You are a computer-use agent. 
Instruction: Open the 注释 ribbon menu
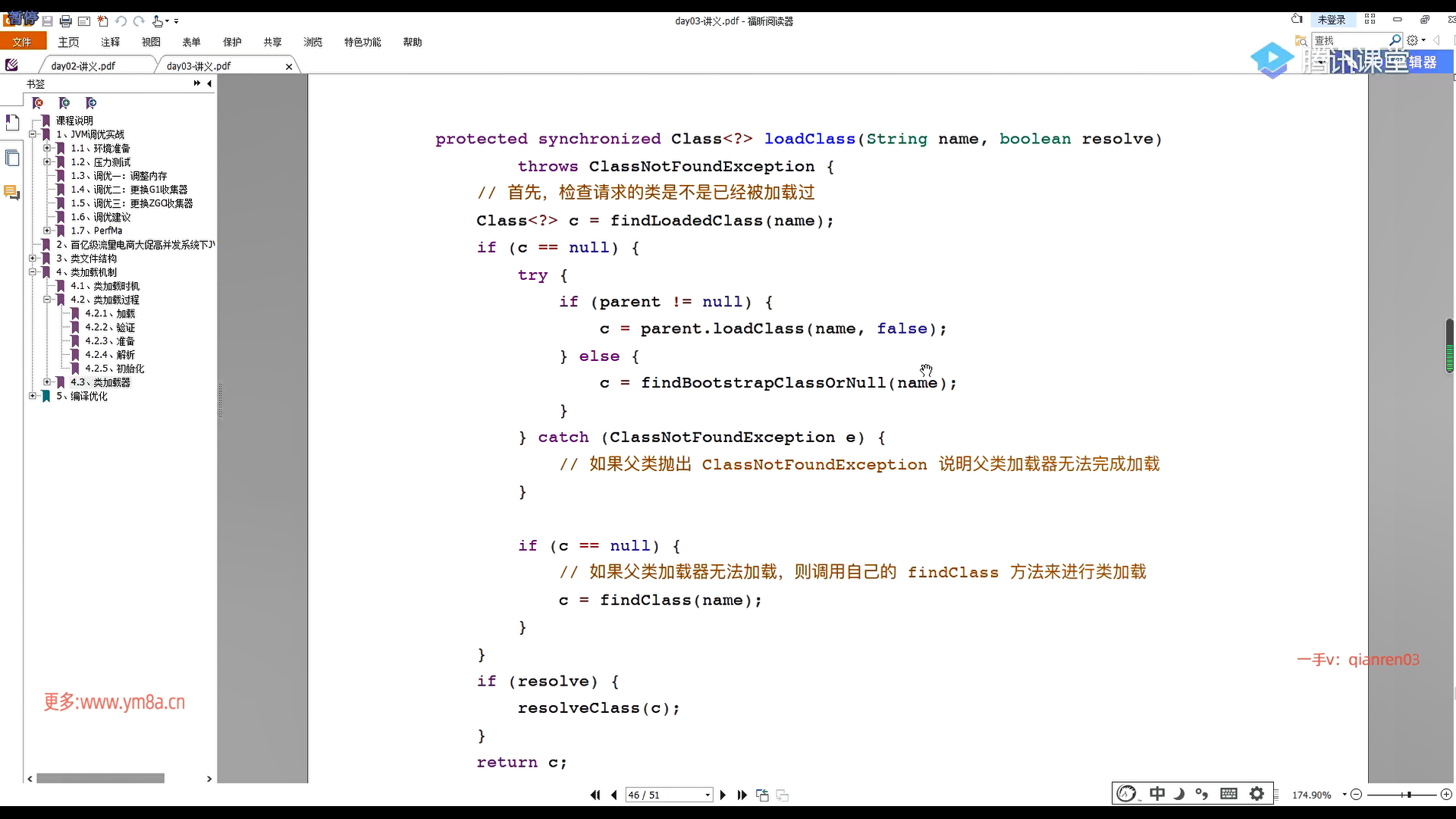tap(111, 42)
